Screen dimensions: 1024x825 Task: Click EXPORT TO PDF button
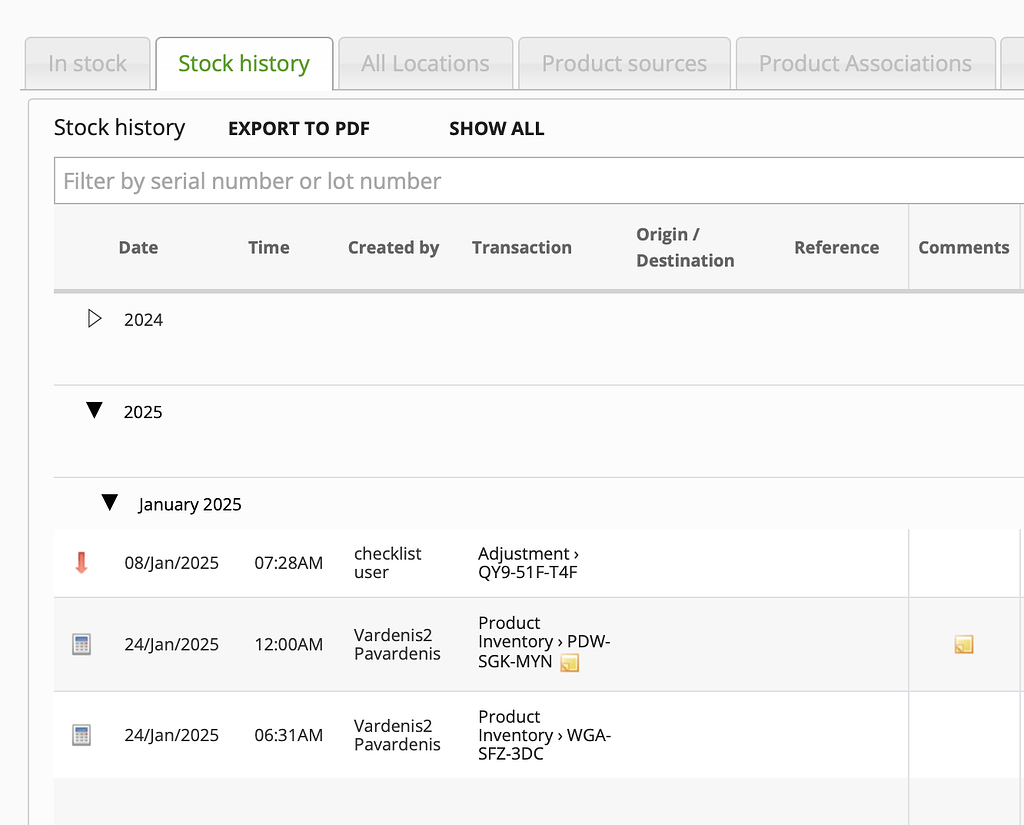(x=299, y=129)
